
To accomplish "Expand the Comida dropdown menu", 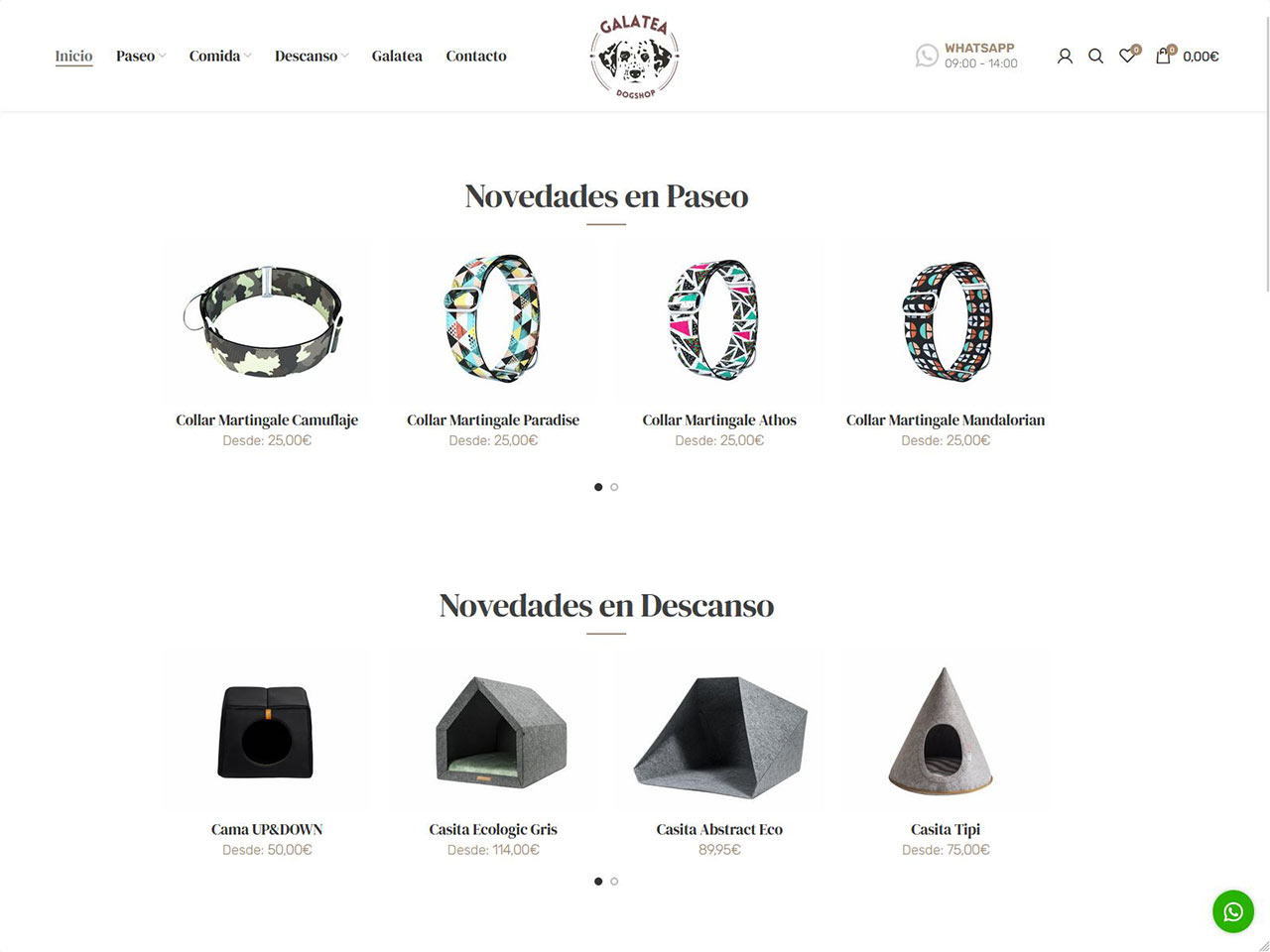I will click(220, 57).
